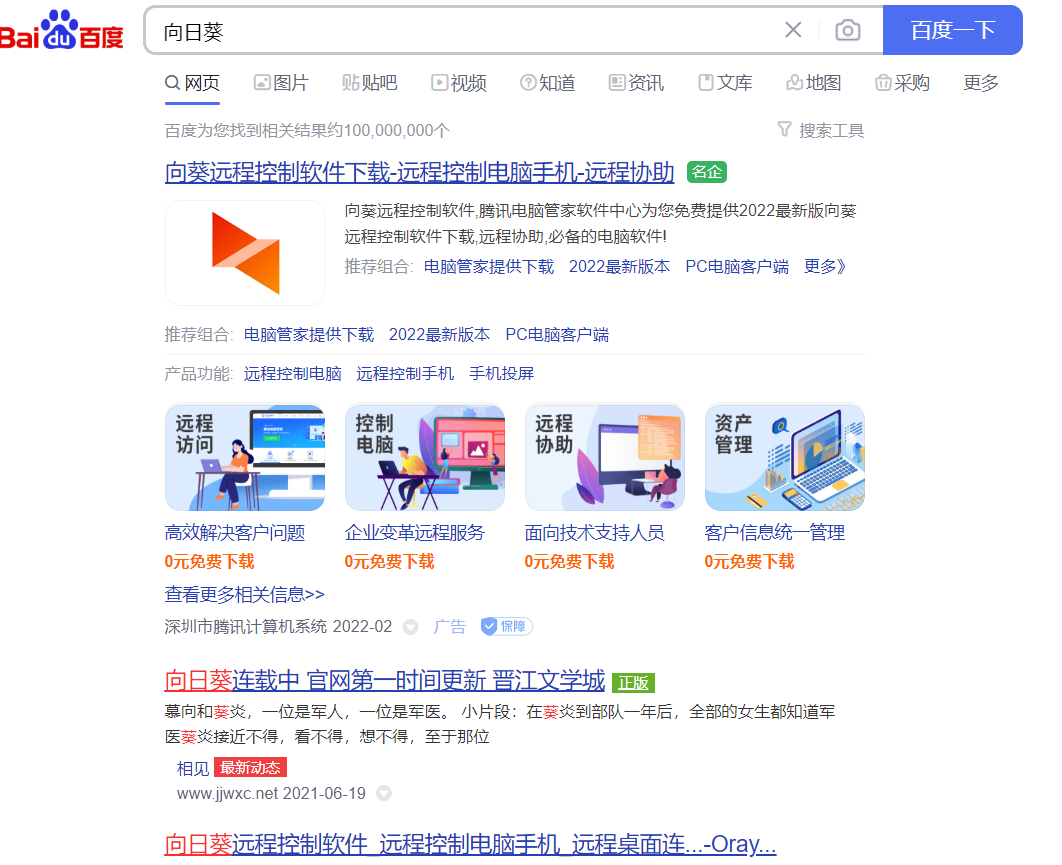Click the 广告 label
The image size is (1062, 865).
pos(450,627)
